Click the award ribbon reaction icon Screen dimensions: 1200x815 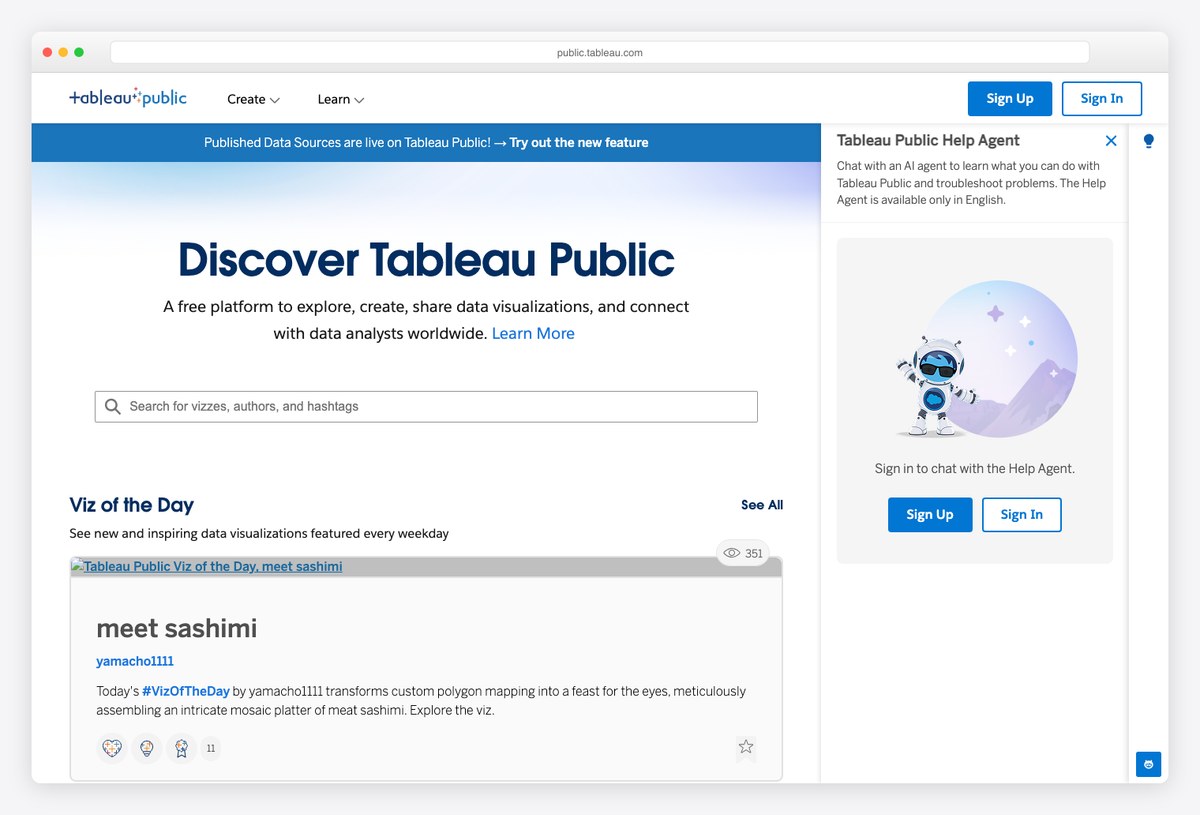click(181, 748)
